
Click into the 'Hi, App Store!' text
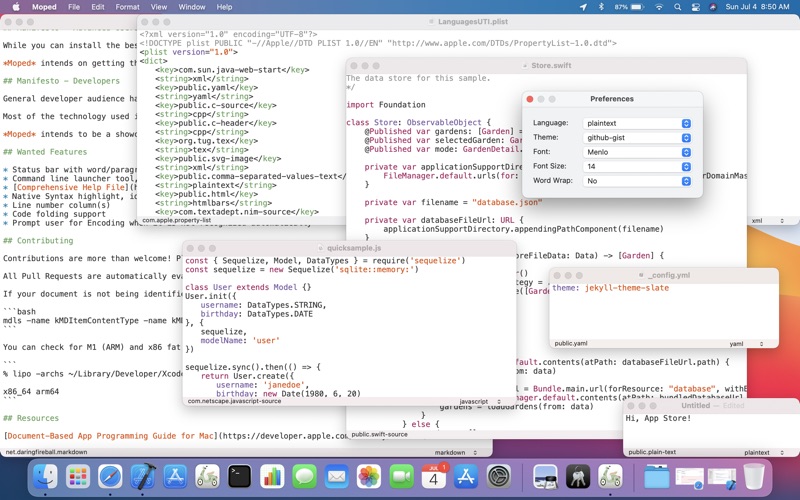[658, 418]
